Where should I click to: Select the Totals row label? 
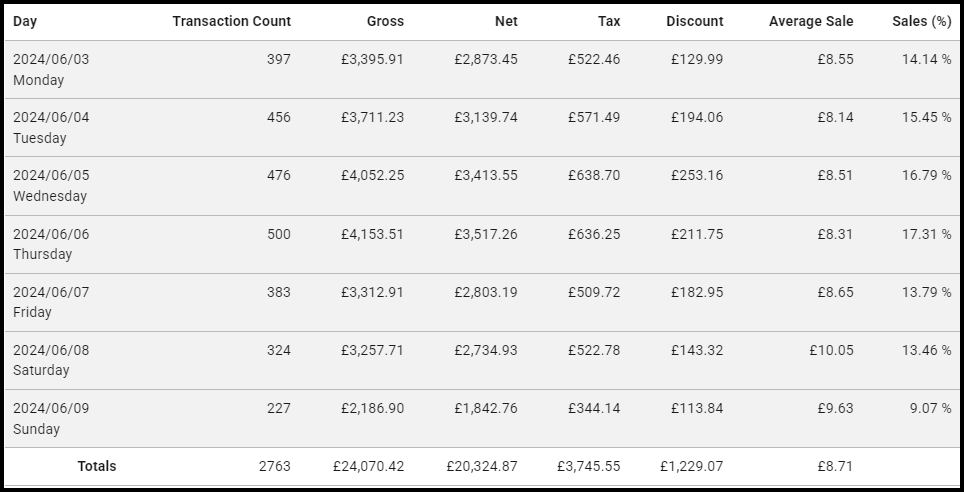(97, 466)
